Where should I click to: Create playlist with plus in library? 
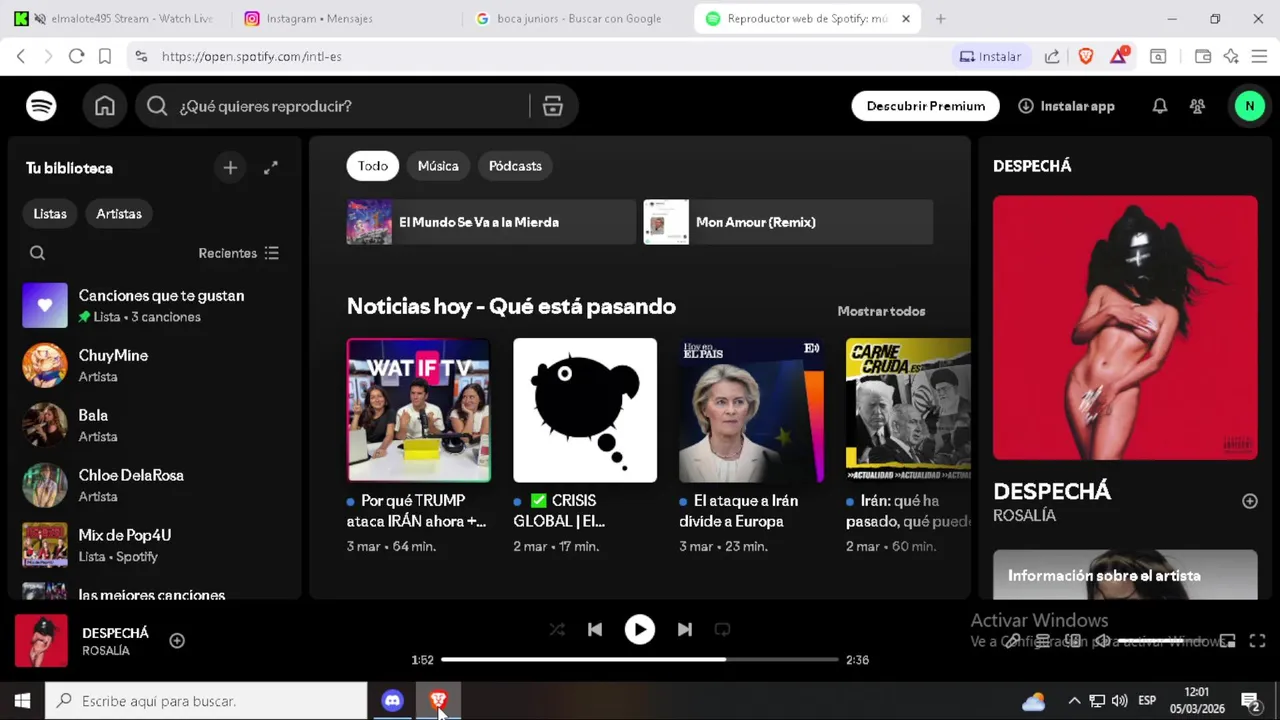pyautogui.click(x=230, y=168)
